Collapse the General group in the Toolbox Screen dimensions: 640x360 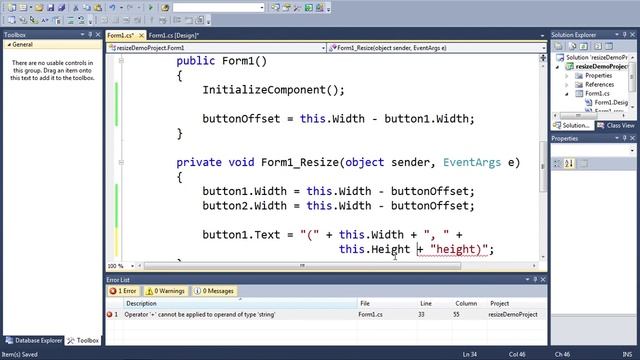[x=9, y=44]
